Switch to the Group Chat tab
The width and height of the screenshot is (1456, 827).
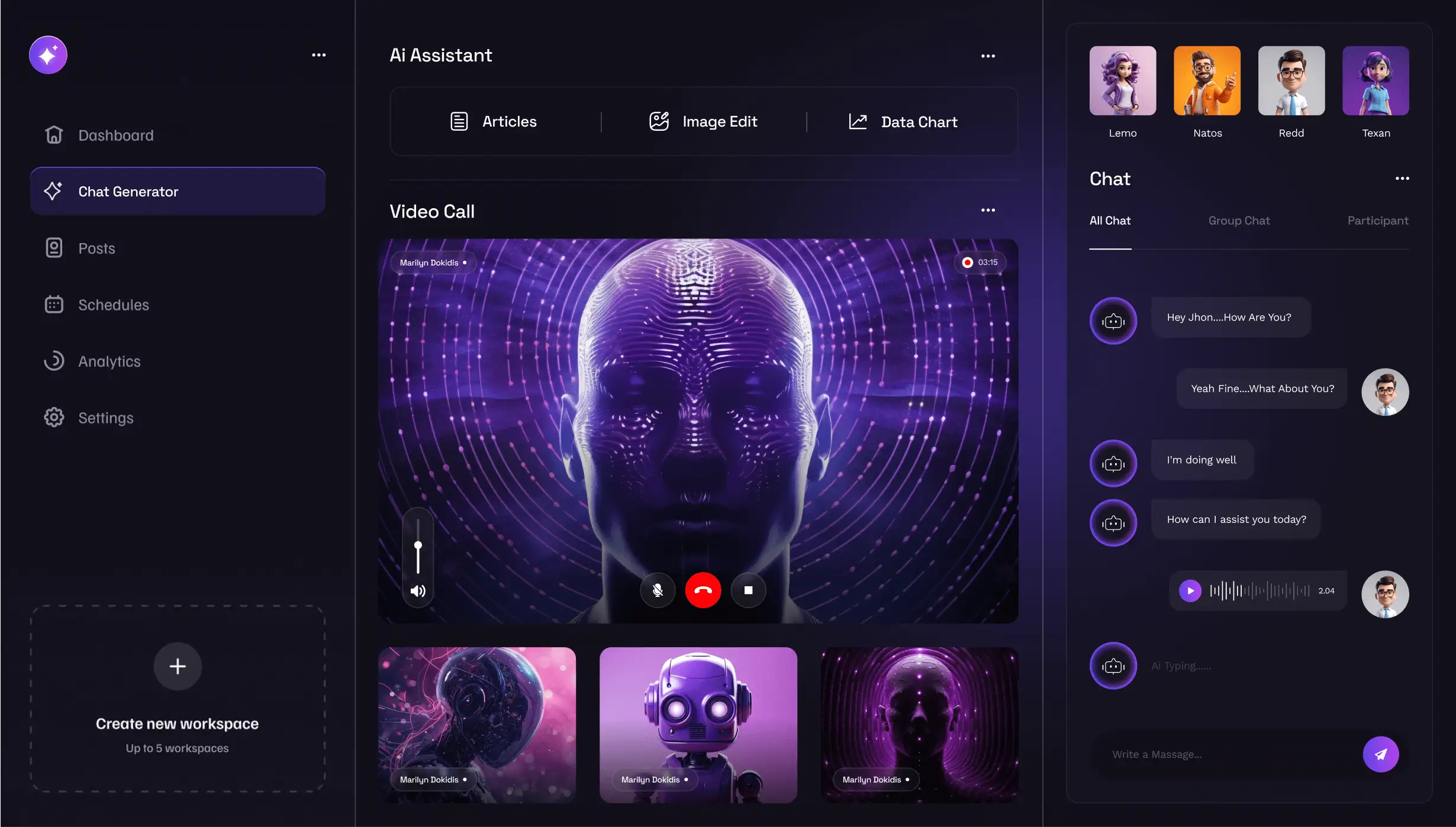click(x=1239, y=221)
